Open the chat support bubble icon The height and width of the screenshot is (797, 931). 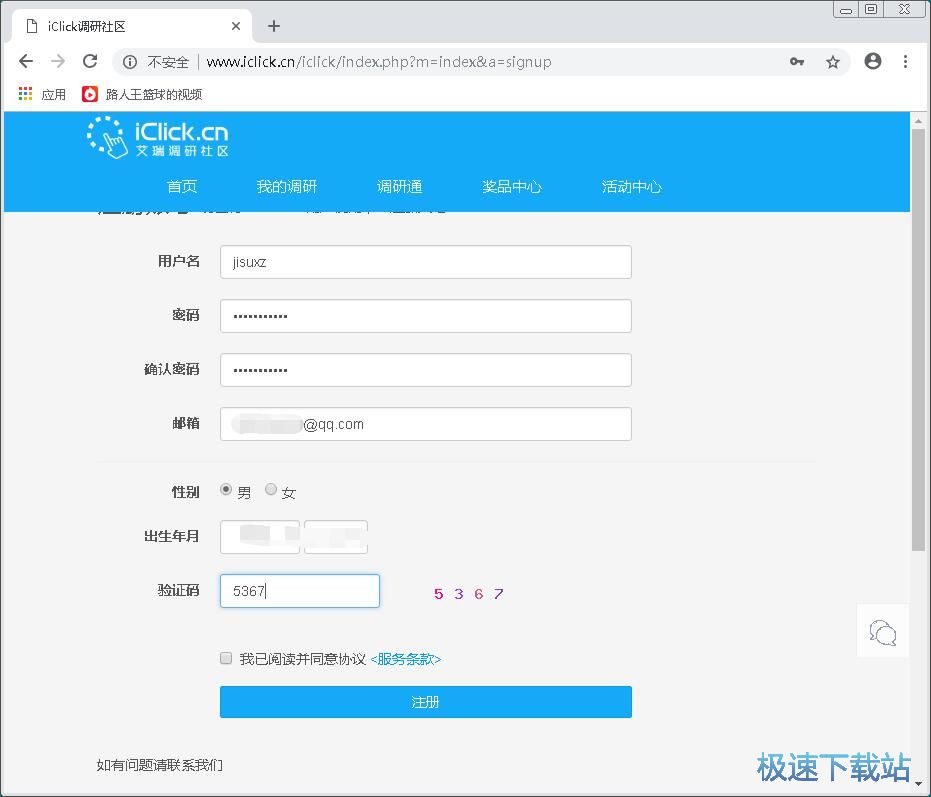[x=882, y=631]
